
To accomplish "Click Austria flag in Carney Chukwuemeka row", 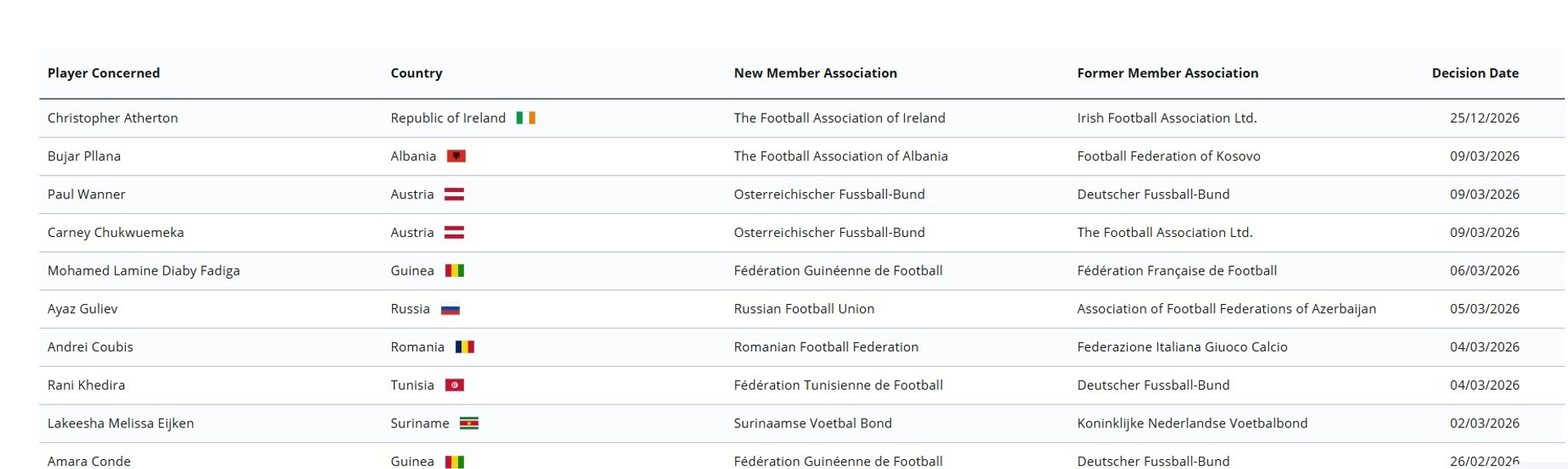I will 454,233.
